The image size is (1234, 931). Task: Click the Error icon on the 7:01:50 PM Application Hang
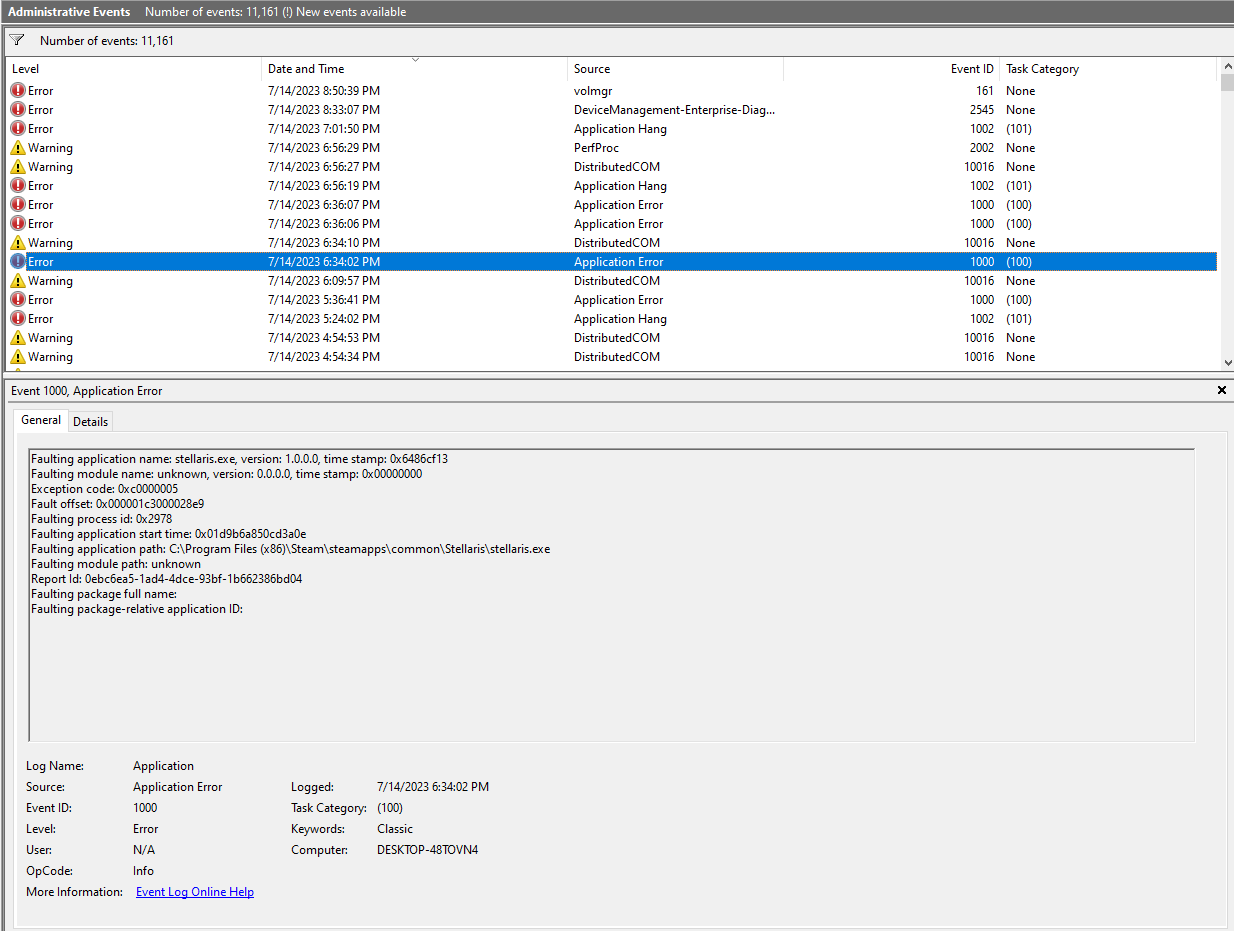tap(17, 128)
